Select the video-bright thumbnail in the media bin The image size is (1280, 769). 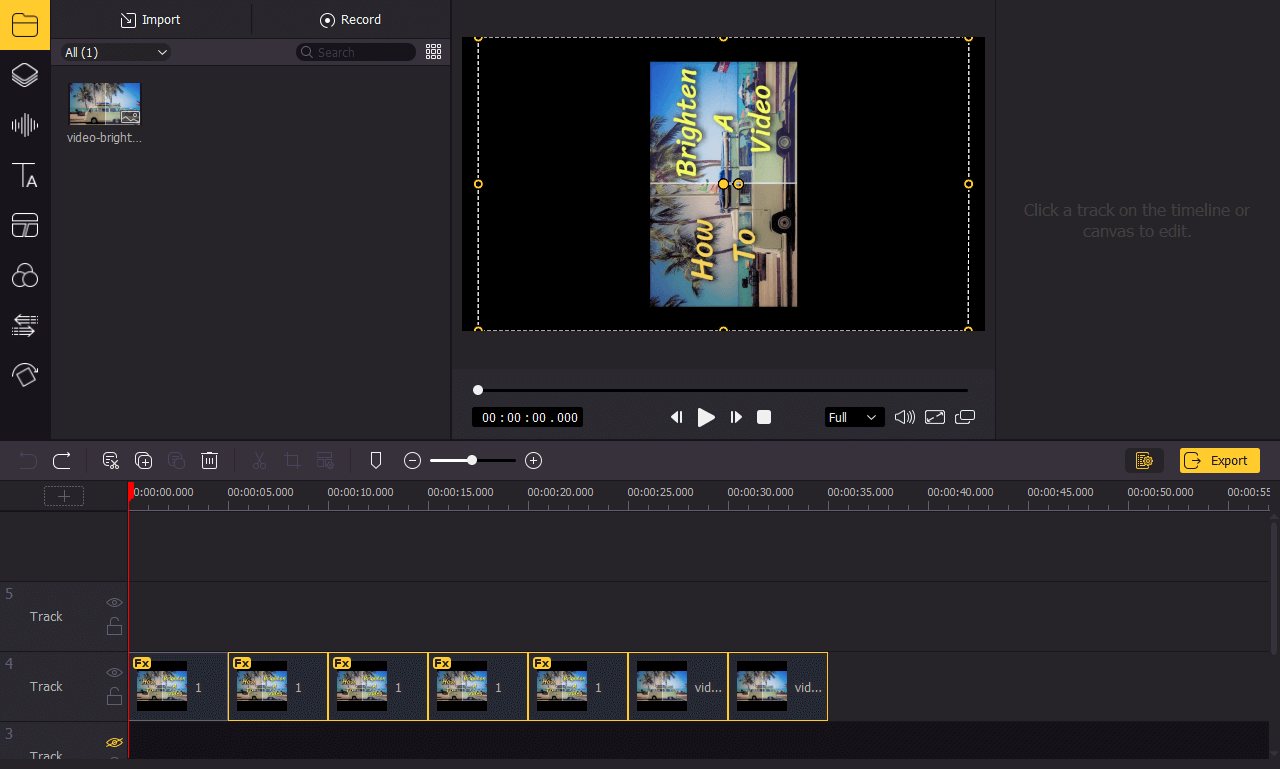(x=104, y=102)
